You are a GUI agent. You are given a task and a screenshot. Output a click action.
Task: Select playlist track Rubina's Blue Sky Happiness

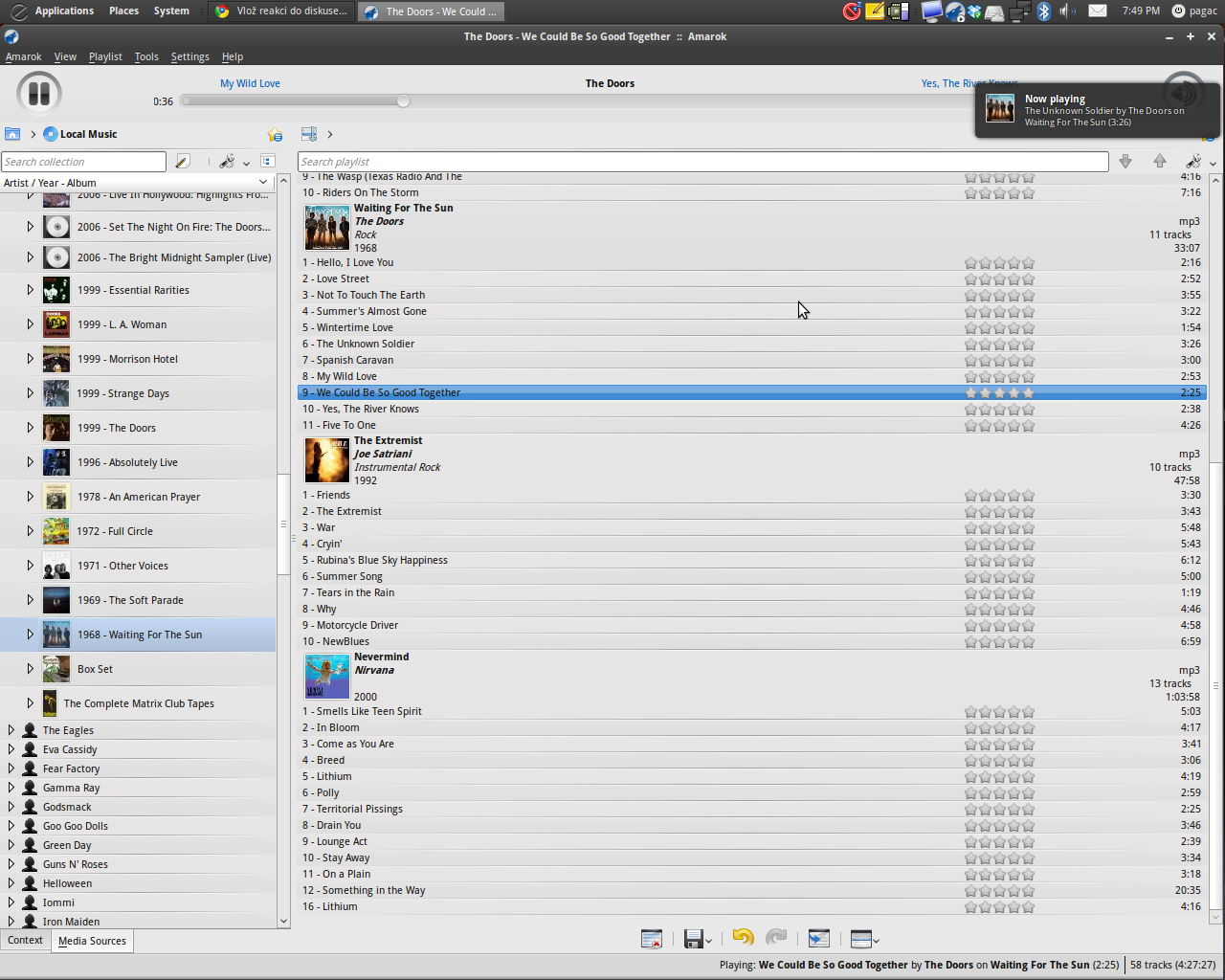752,560
